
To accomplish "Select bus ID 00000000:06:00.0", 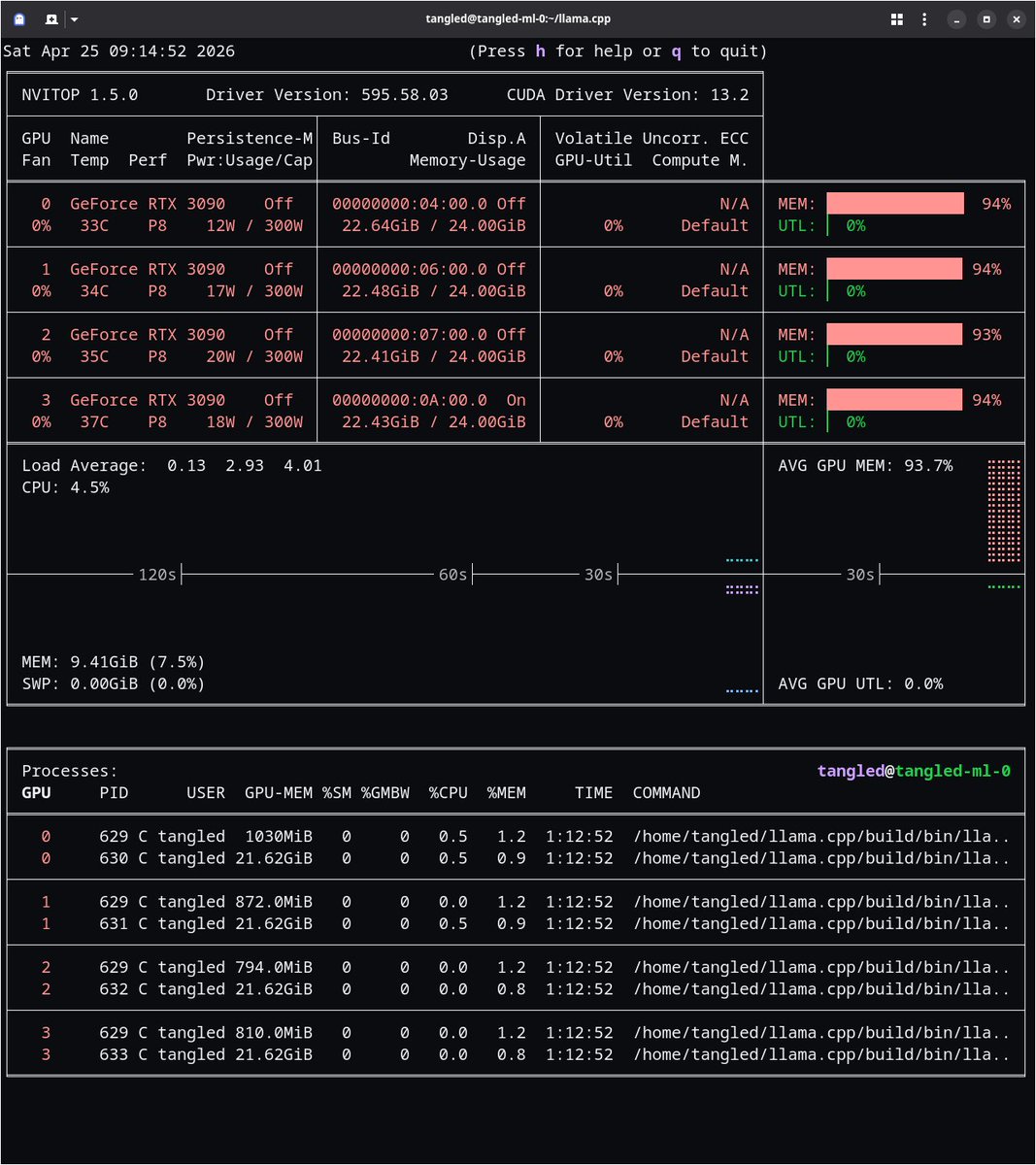I will pos(410,270).
